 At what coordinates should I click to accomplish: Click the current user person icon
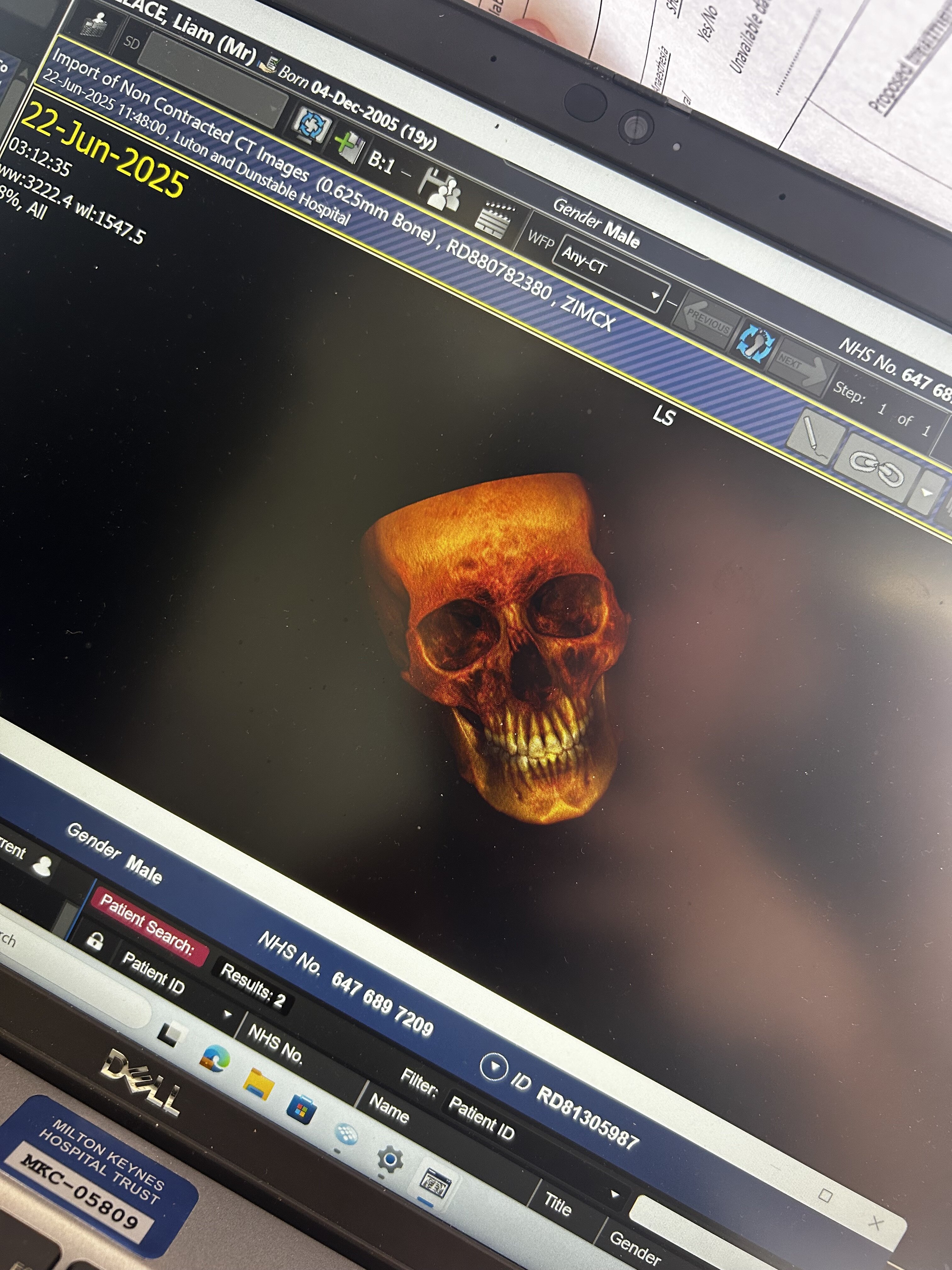click(x=42, y=867)
